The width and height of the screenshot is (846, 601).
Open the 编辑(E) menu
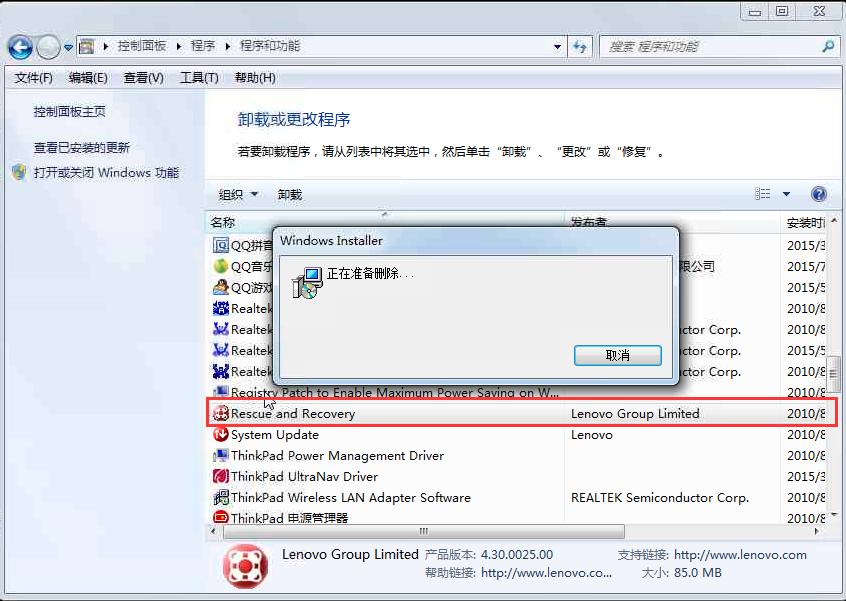(85, 77)
